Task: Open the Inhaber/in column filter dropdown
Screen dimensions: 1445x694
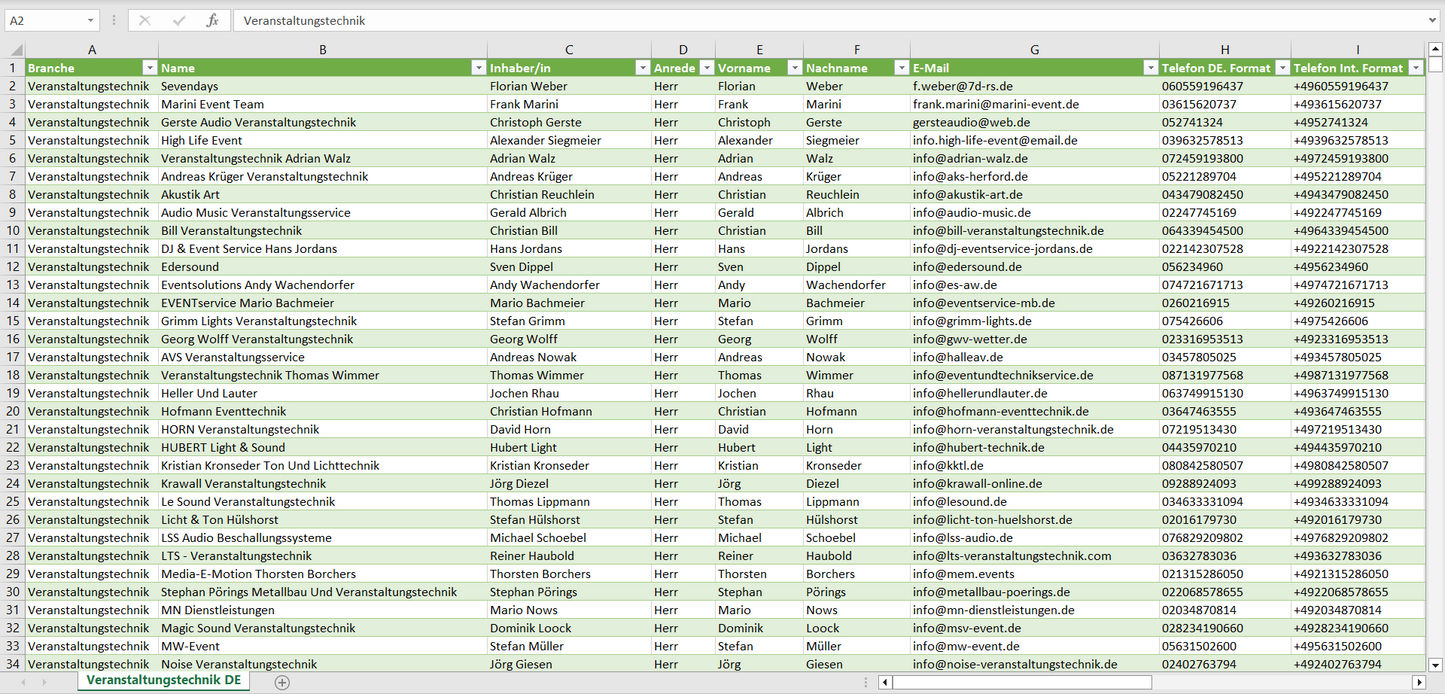Action: pos(642,68)
